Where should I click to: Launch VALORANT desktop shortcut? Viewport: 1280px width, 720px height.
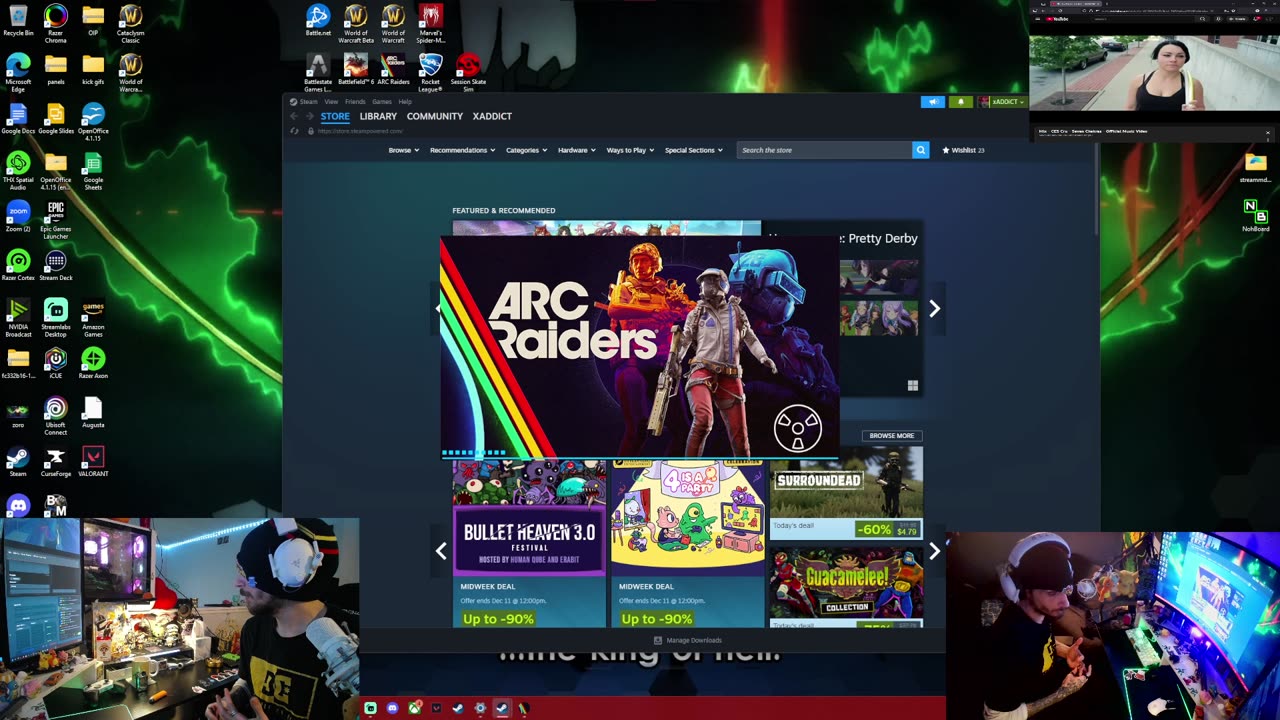click(x=93, y=462)
